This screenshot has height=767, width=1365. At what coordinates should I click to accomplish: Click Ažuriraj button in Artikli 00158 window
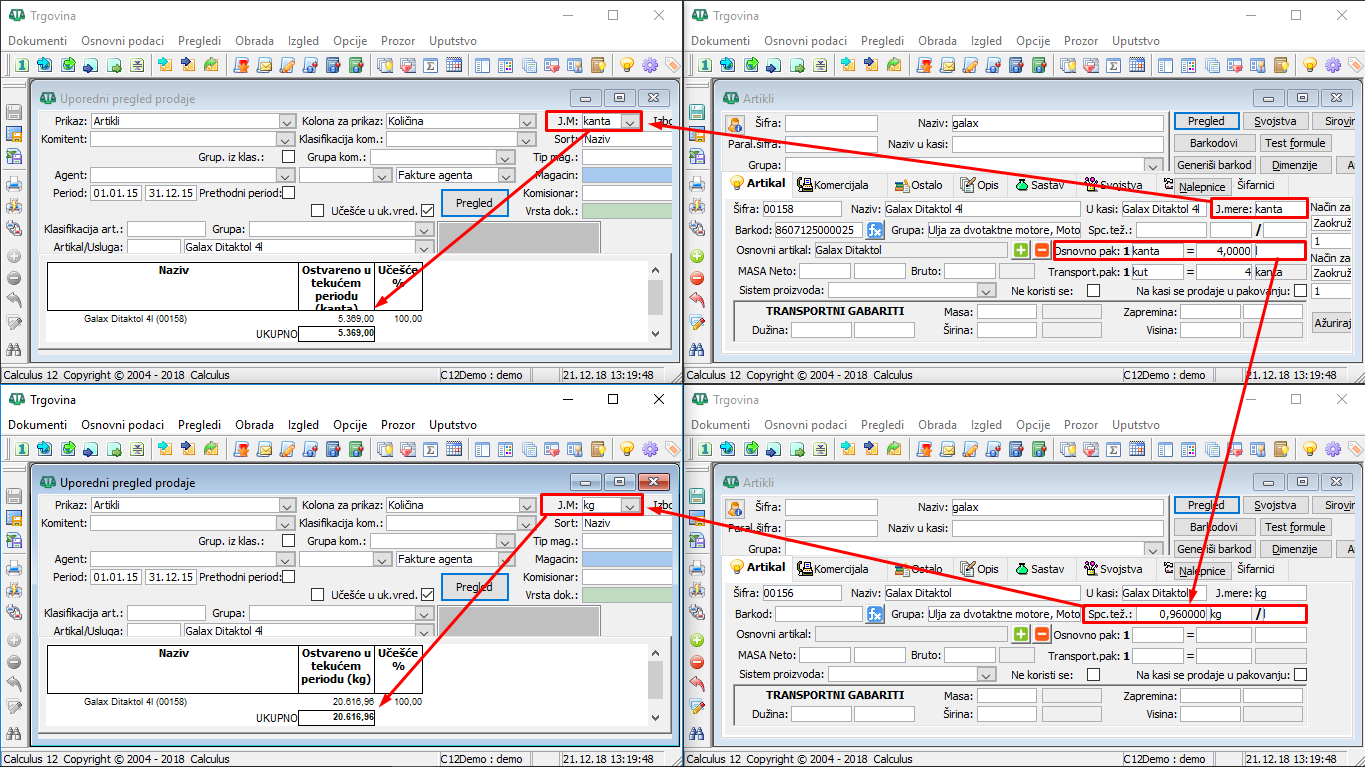(1332, 323)
